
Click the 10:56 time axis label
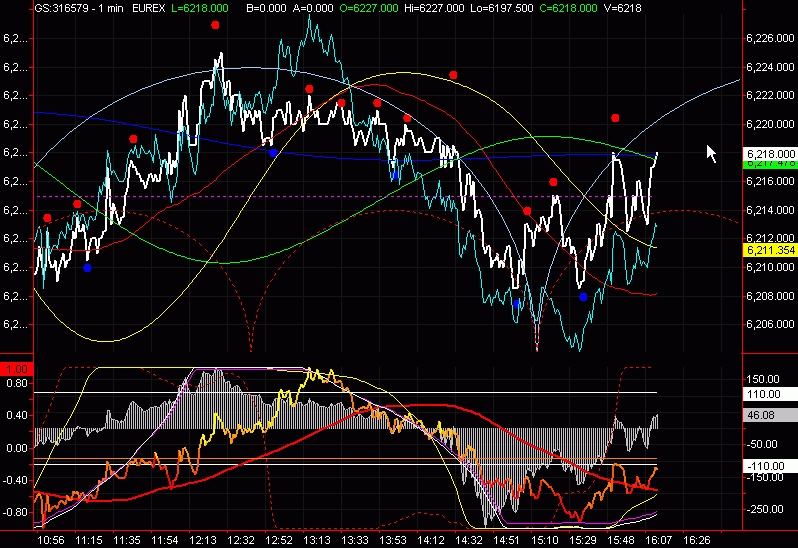click(51, 540)
